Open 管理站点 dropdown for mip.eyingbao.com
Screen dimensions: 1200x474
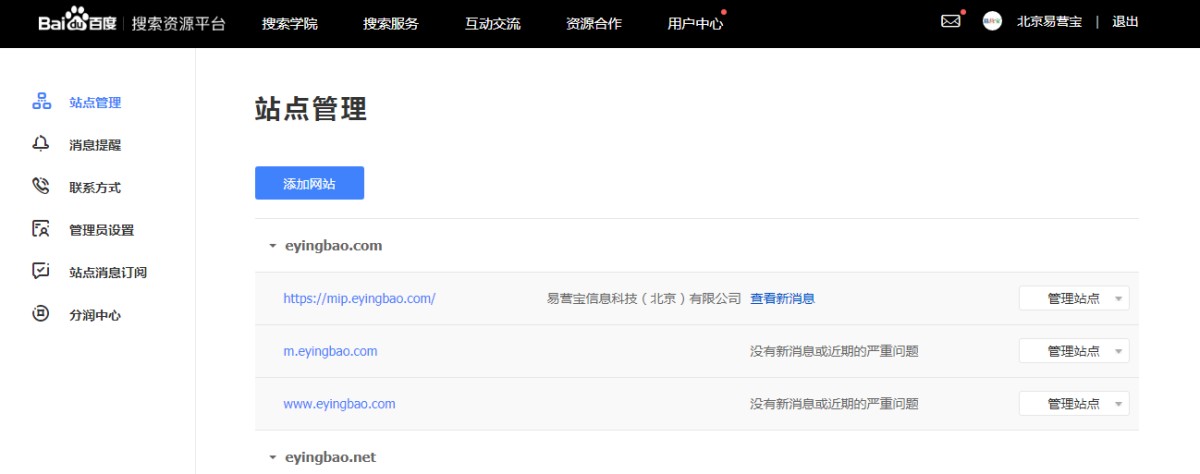[1074, 298]
